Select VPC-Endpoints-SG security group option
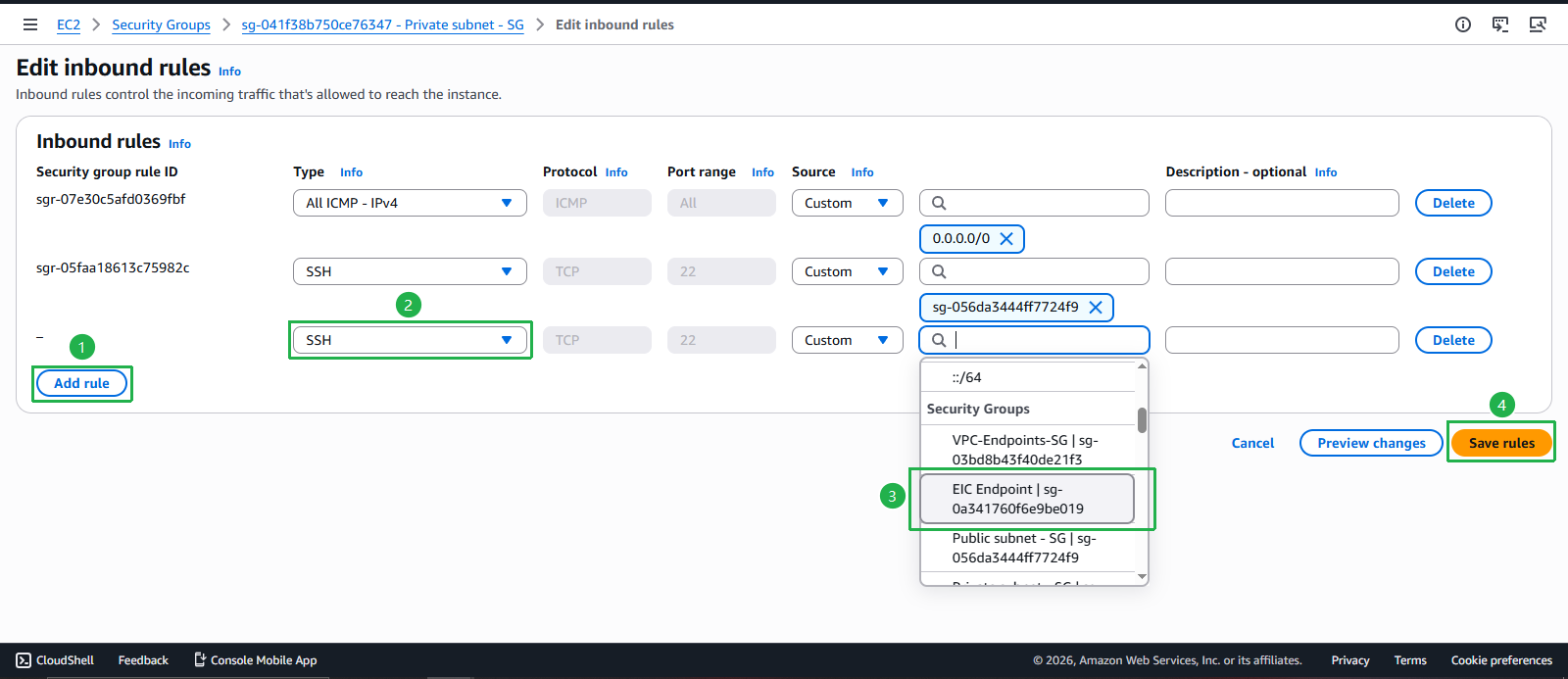1568x679 pixels. [1027, 450]
